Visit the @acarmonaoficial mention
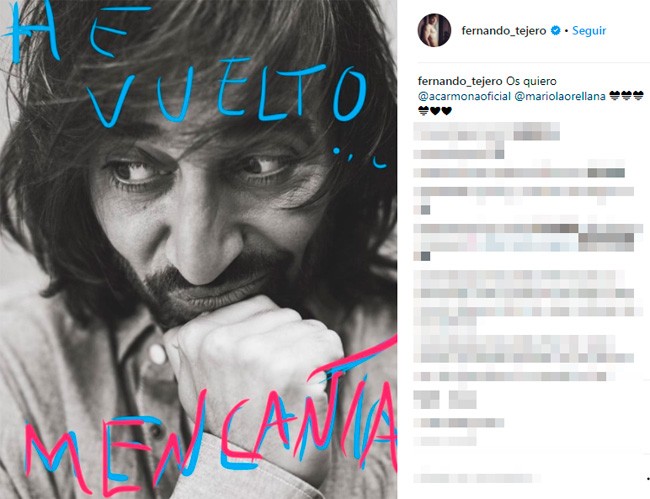This screenshot has height=499, width=650. tap(464, 96)
